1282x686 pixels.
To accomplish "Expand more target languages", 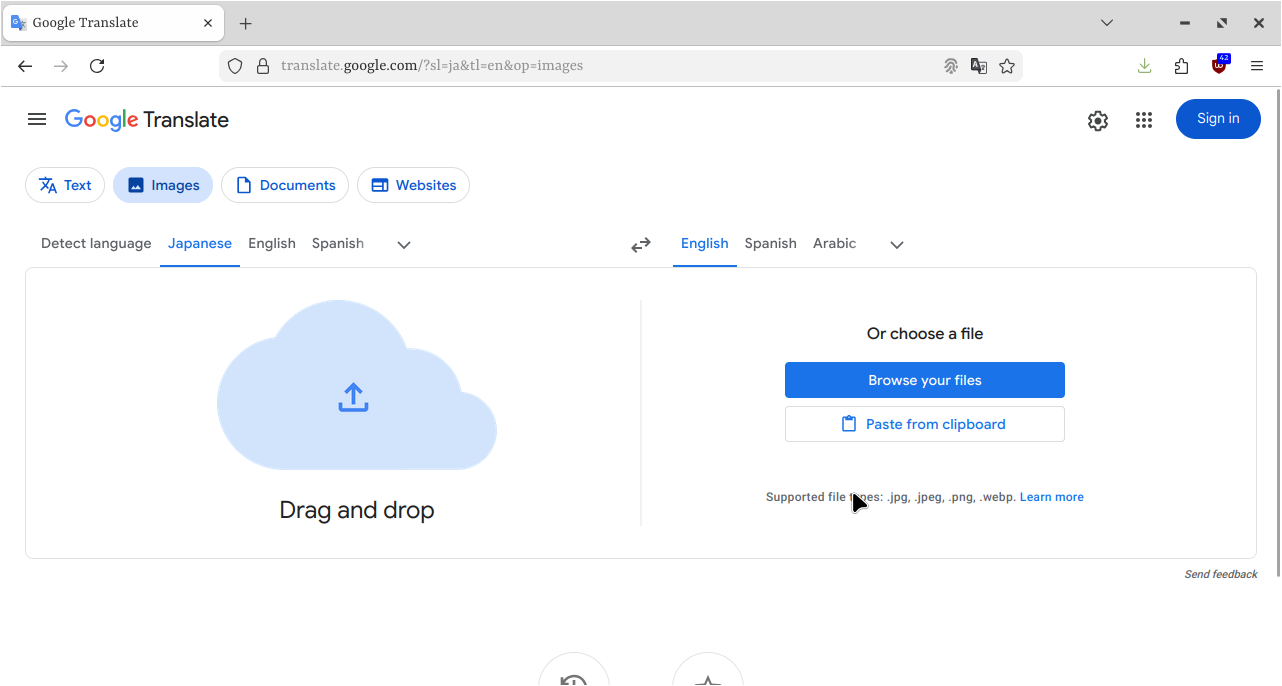I will [x=897, y=245].
